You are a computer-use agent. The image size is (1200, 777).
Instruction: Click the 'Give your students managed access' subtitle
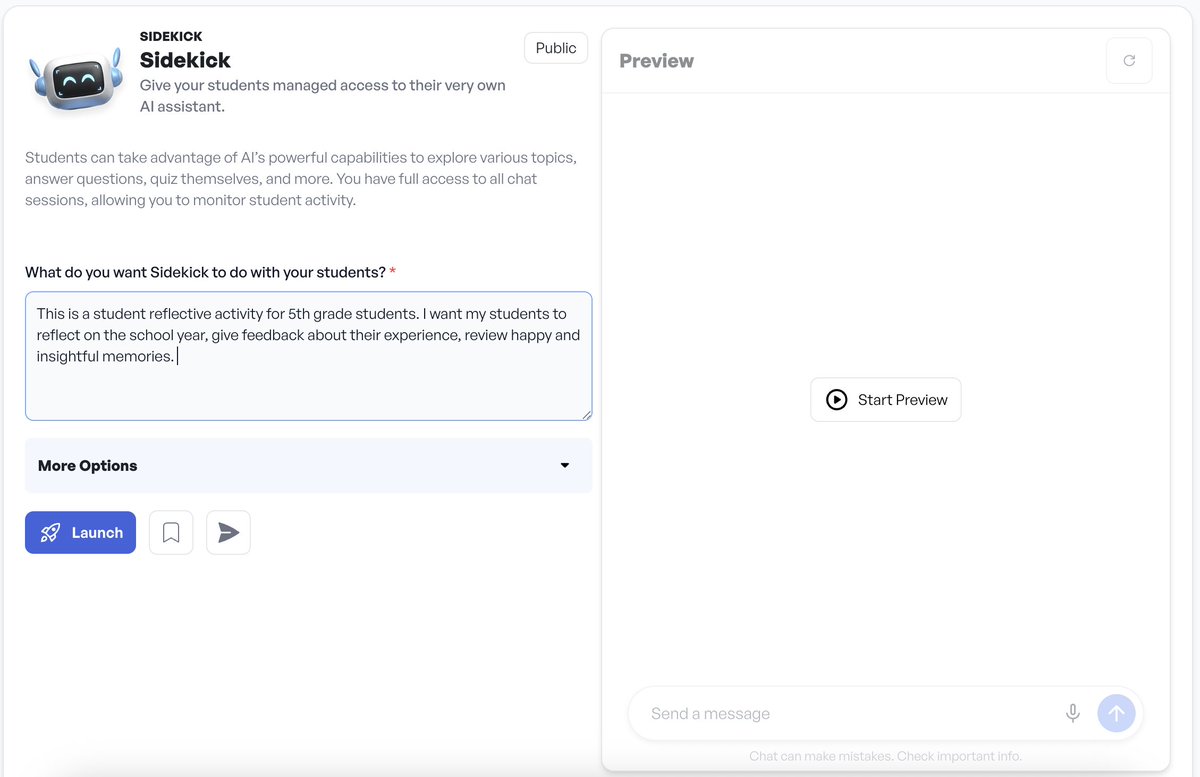pos(323,96)
